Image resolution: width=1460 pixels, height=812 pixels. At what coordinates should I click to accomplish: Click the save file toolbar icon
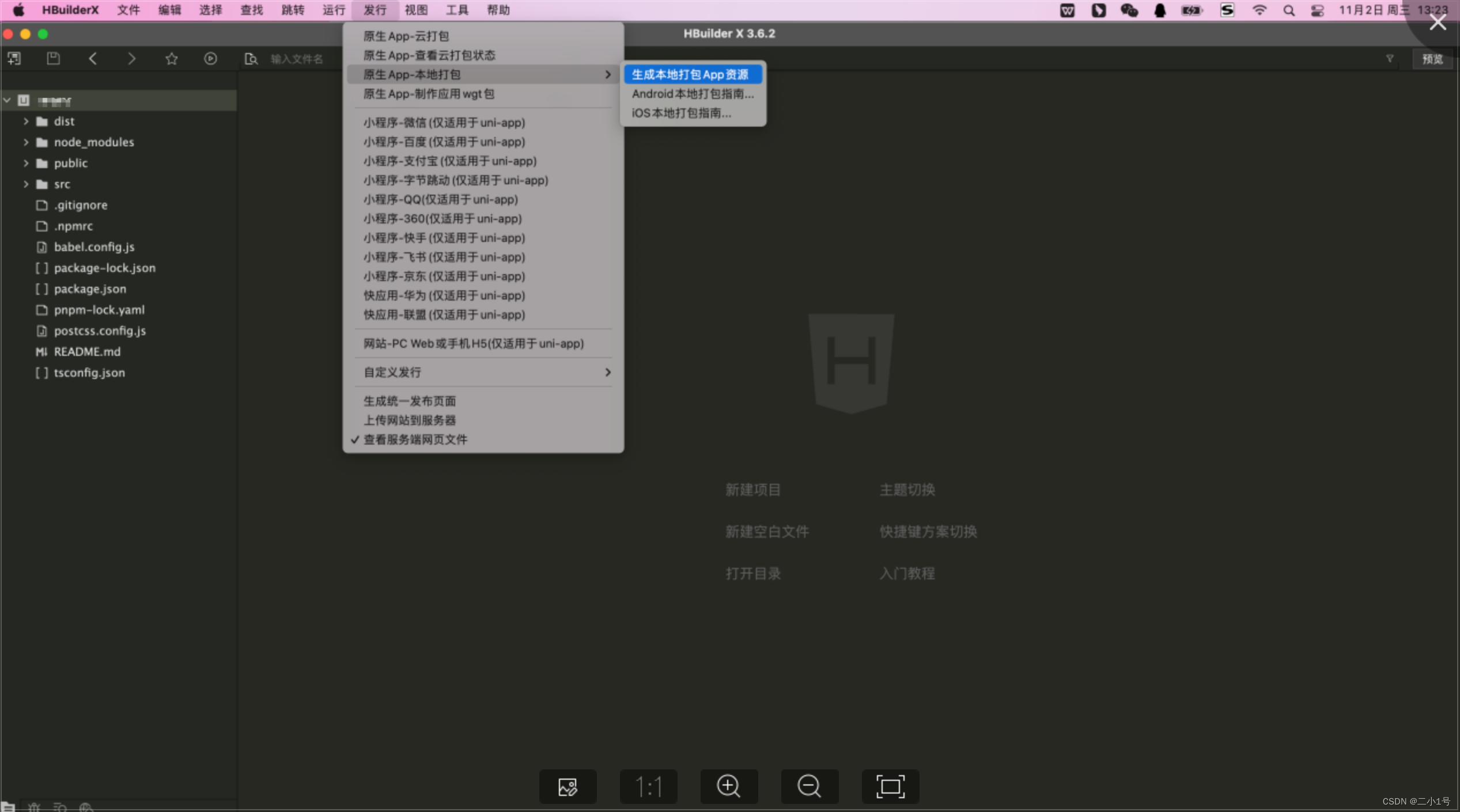click(53, 58)
